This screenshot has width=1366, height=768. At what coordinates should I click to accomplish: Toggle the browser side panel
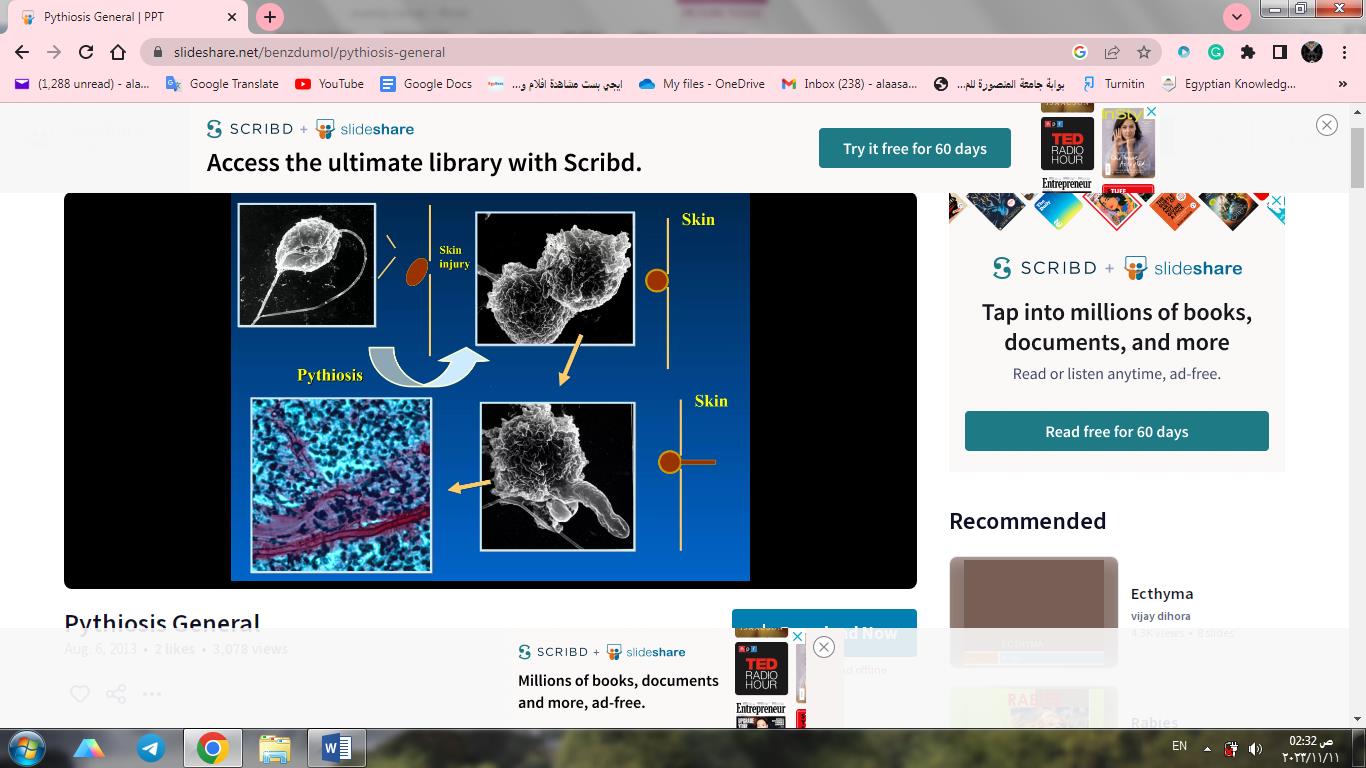[1280, 52]
